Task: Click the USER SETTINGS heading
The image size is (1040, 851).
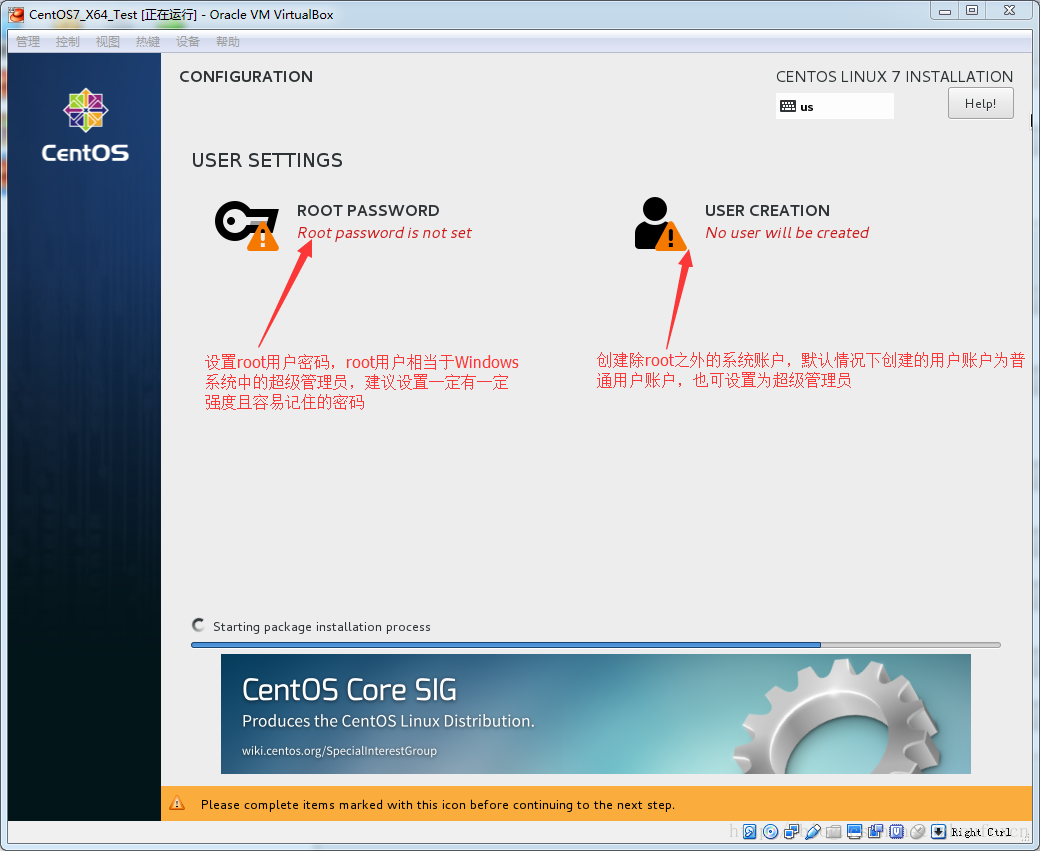Action: click(267, 160)
